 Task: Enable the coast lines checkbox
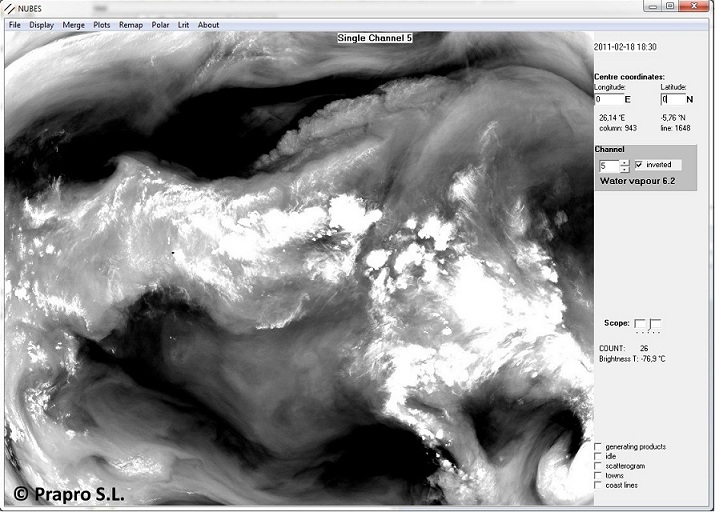(598, 485)
